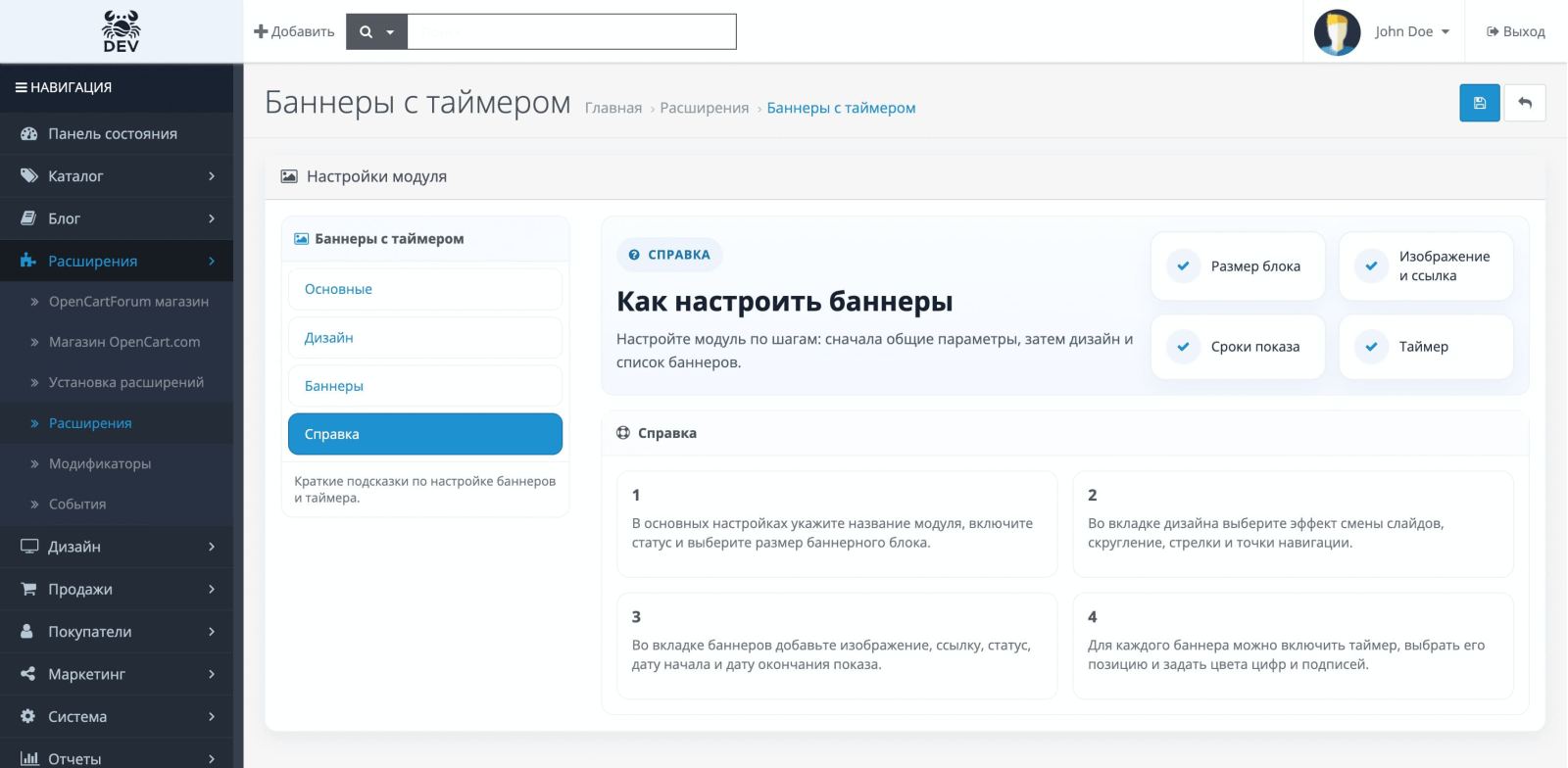Click Расширения breadcrumb link
This screenshot has width=1568, height=768.
point(705,108)
